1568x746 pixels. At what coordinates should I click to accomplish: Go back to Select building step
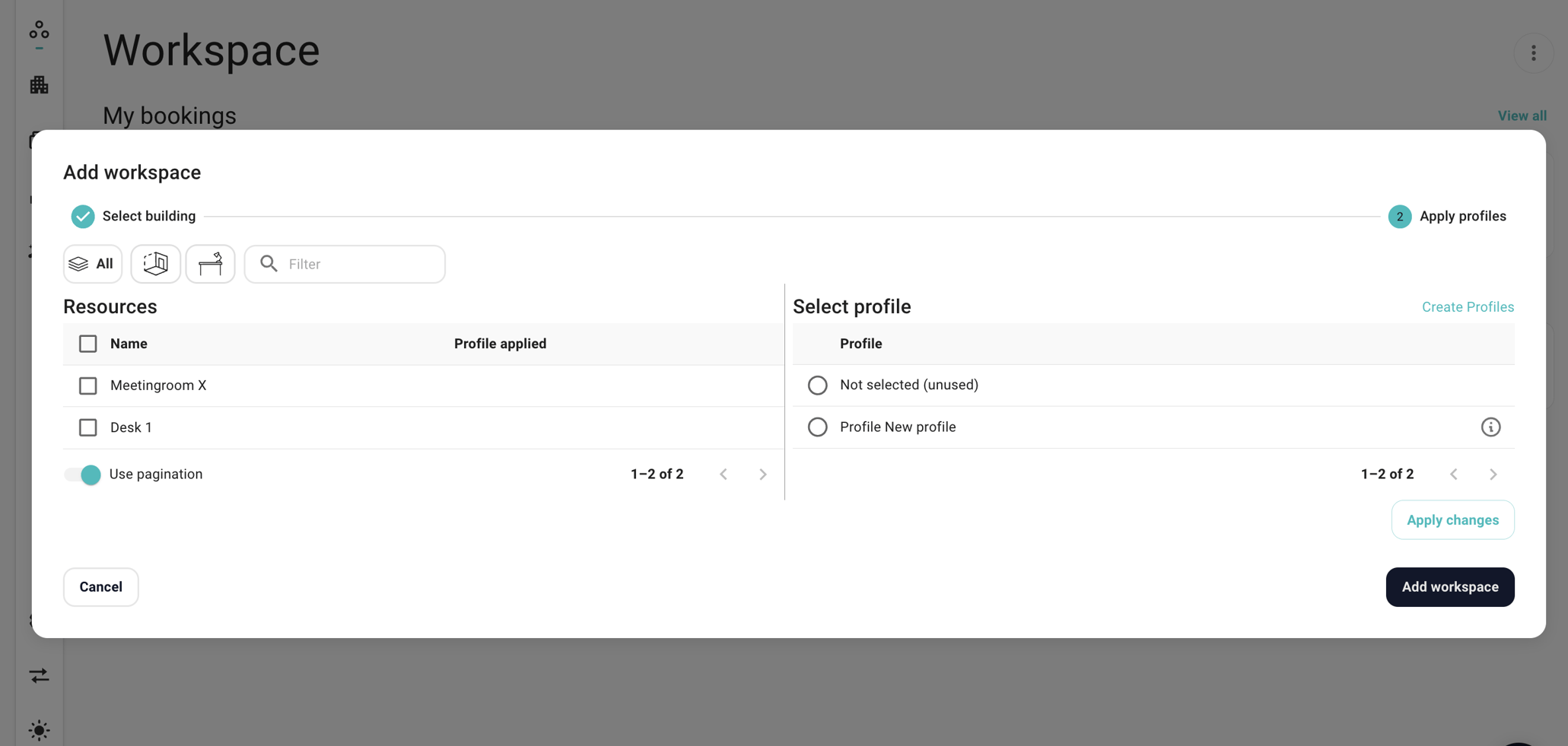click(x=134, y=217)
